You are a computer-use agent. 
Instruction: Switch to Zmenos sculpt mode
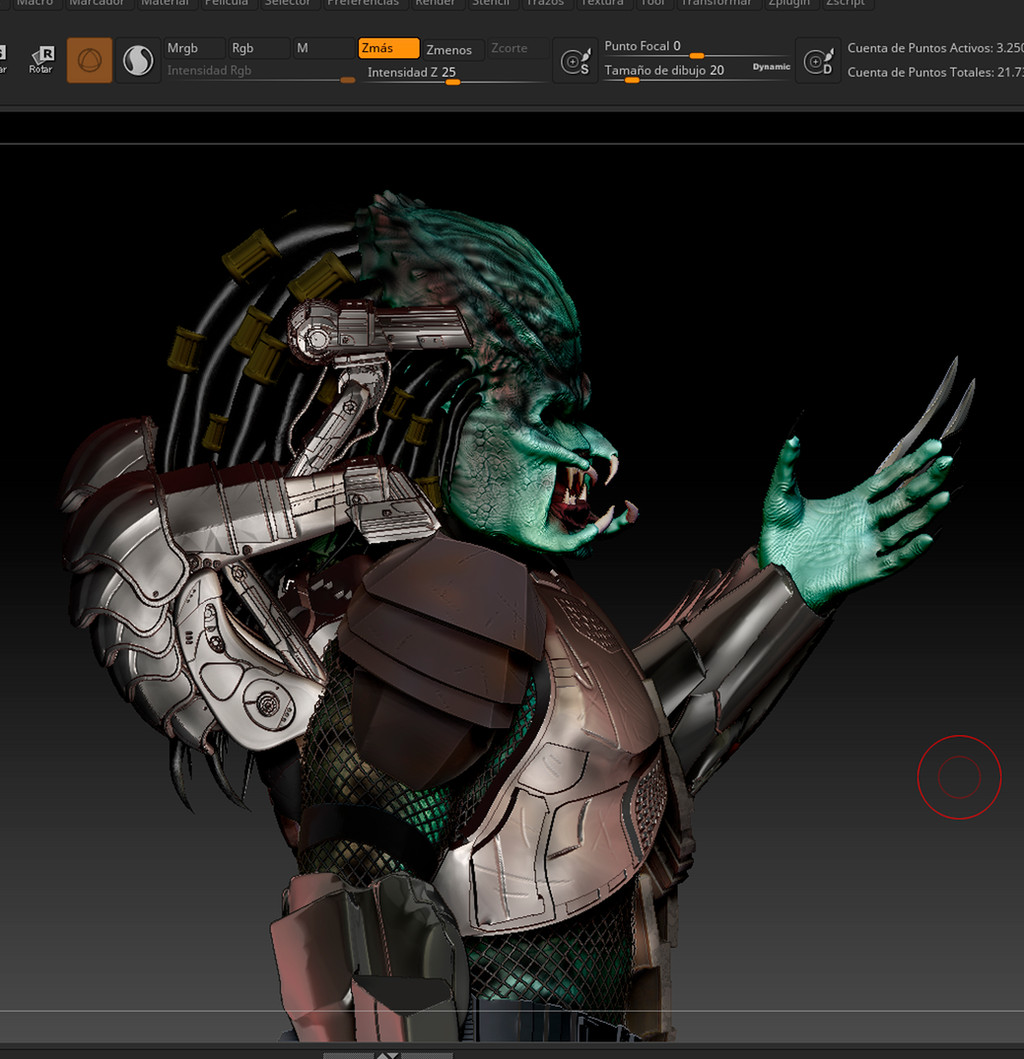(453, 49)
